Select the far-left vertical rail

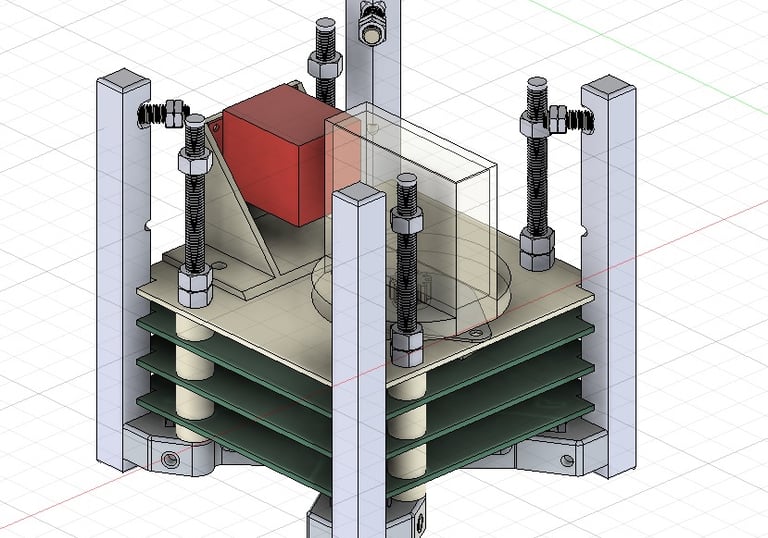click(122, 269)
